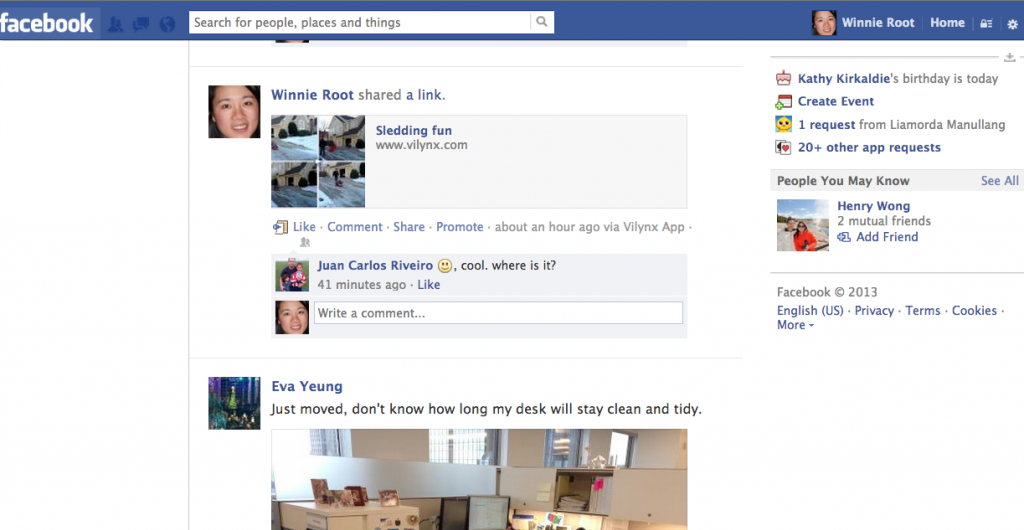Open notifications globe icon

167,24
